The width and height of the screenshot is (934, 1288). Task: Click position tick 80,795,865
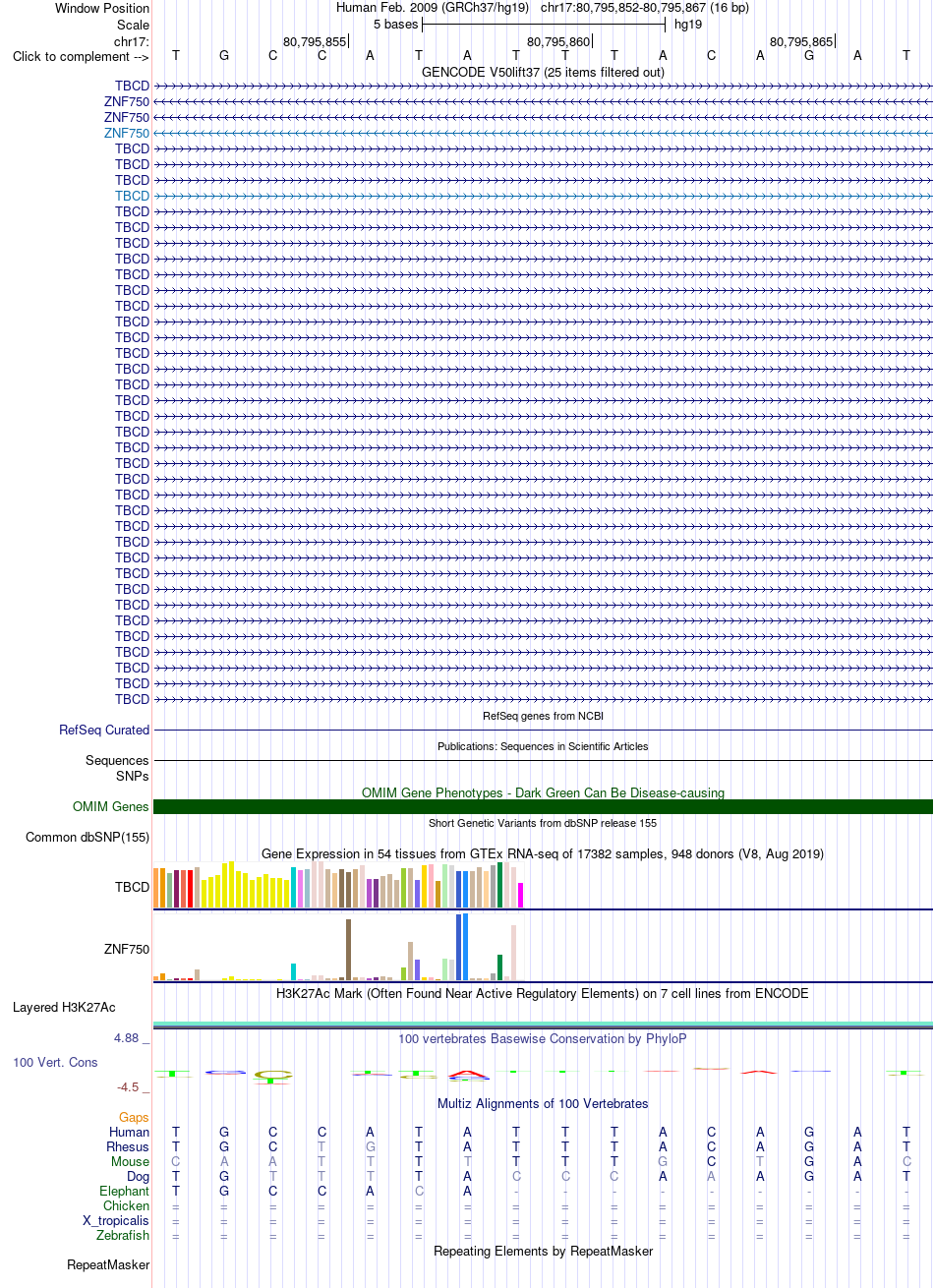coord(801,41)
